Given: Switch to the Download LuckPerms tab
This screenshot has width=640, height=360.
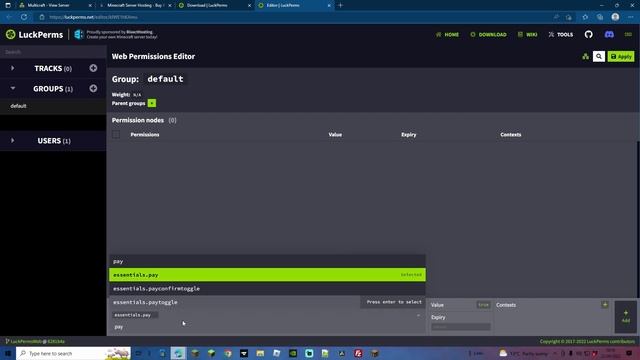Looking at the screenshot, I should point(215,5).
